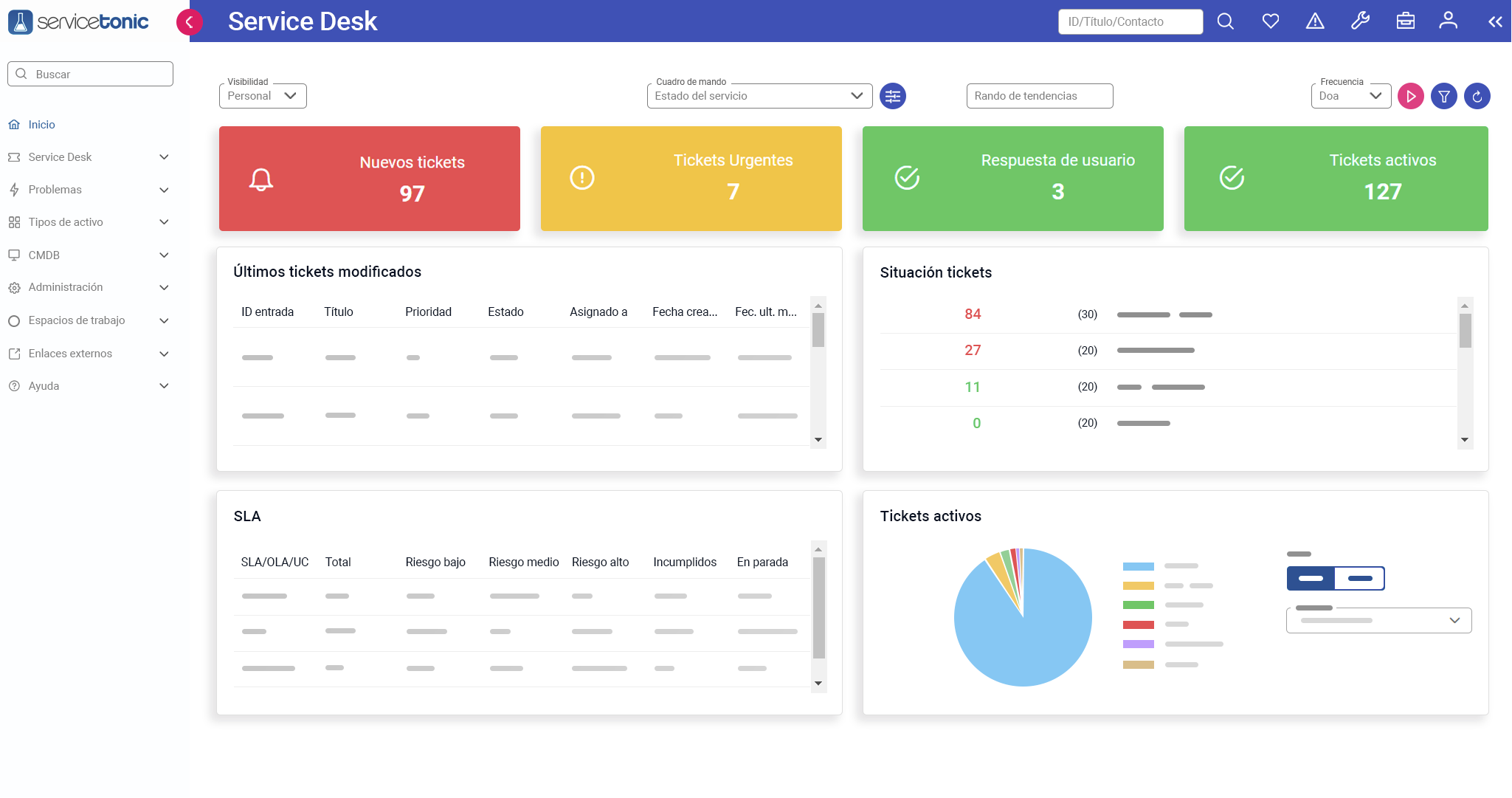Select left segment of Tickets activos toggle
1512x798 pixels.
(1311, 578)
